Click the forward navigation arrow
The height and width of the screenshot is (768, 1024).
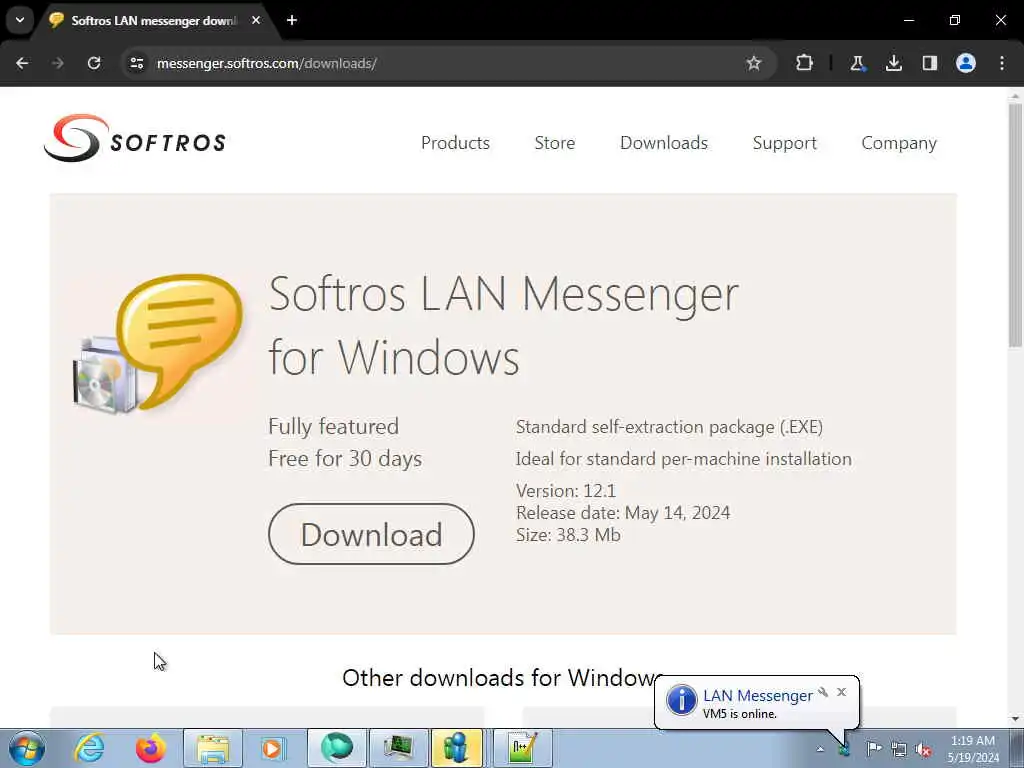tap(58, 63)
